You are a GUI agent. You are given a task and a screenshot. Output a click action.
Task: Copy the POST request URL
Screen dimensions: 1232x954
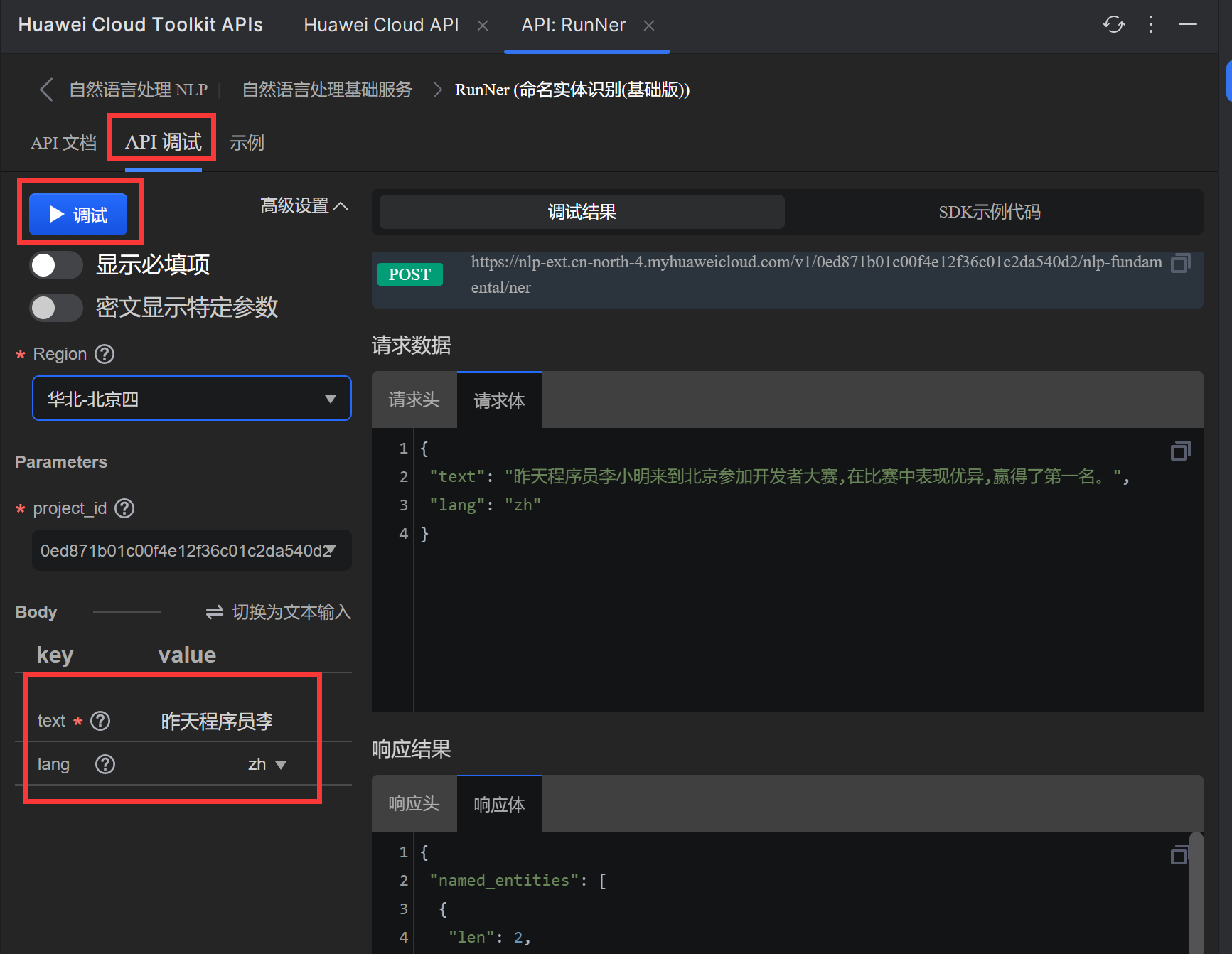pos(1180,264)
